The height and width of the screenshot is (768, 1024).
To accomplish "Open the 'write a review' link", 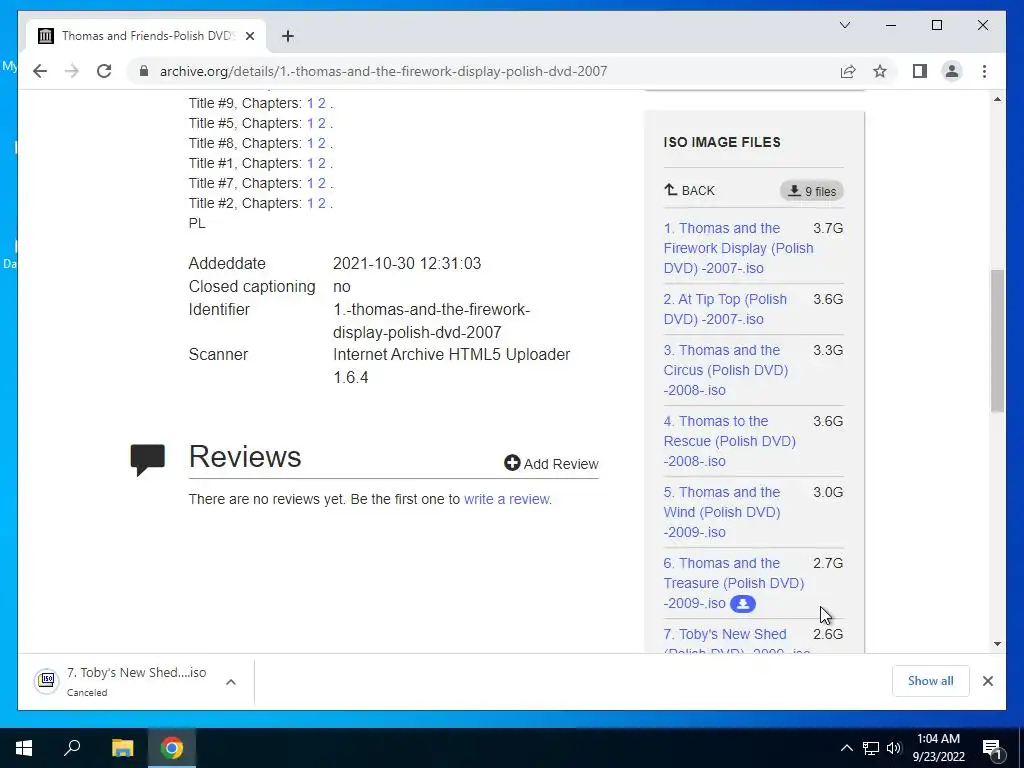I will click(x=507, y=499).
